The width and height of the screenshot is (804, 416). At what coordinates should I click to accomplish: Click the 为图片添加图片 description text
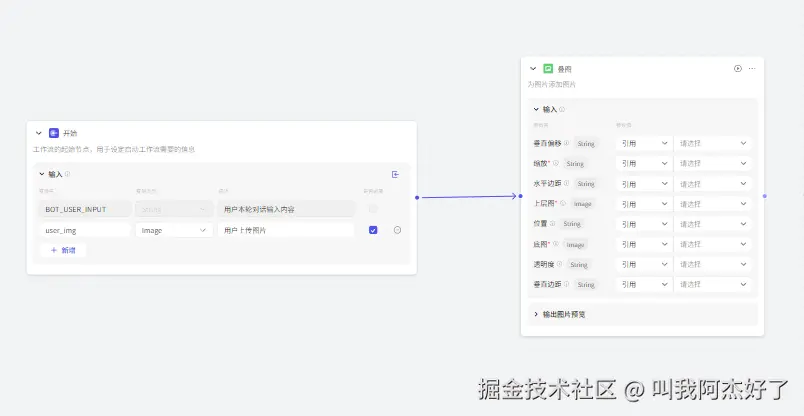pyautogui.click(x=551, y=84)
